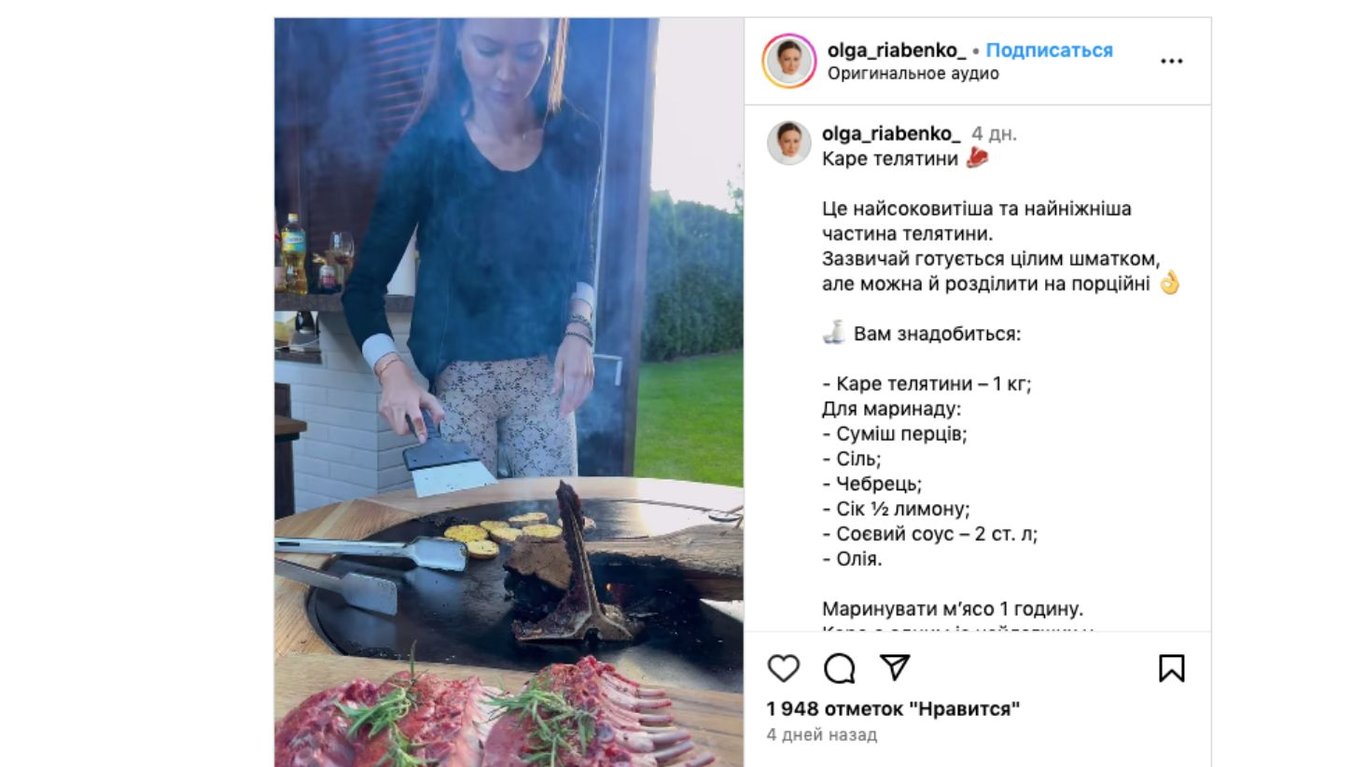Click the OK hand emoji in caption
The image size is (1366, 767).
[1170, 284]
